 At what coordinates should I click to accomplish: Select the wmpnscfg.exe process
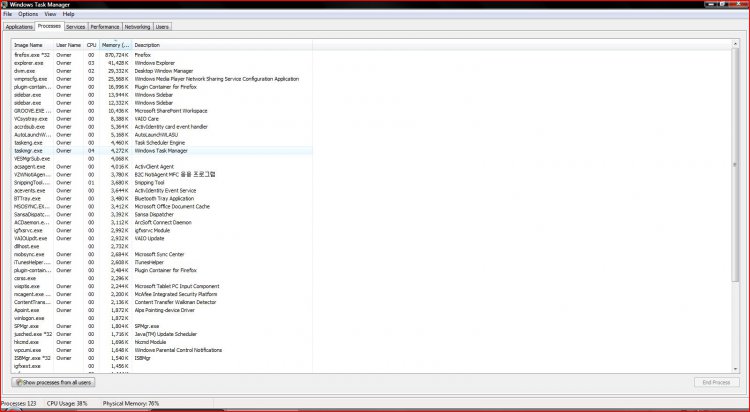tap(162, 79)
